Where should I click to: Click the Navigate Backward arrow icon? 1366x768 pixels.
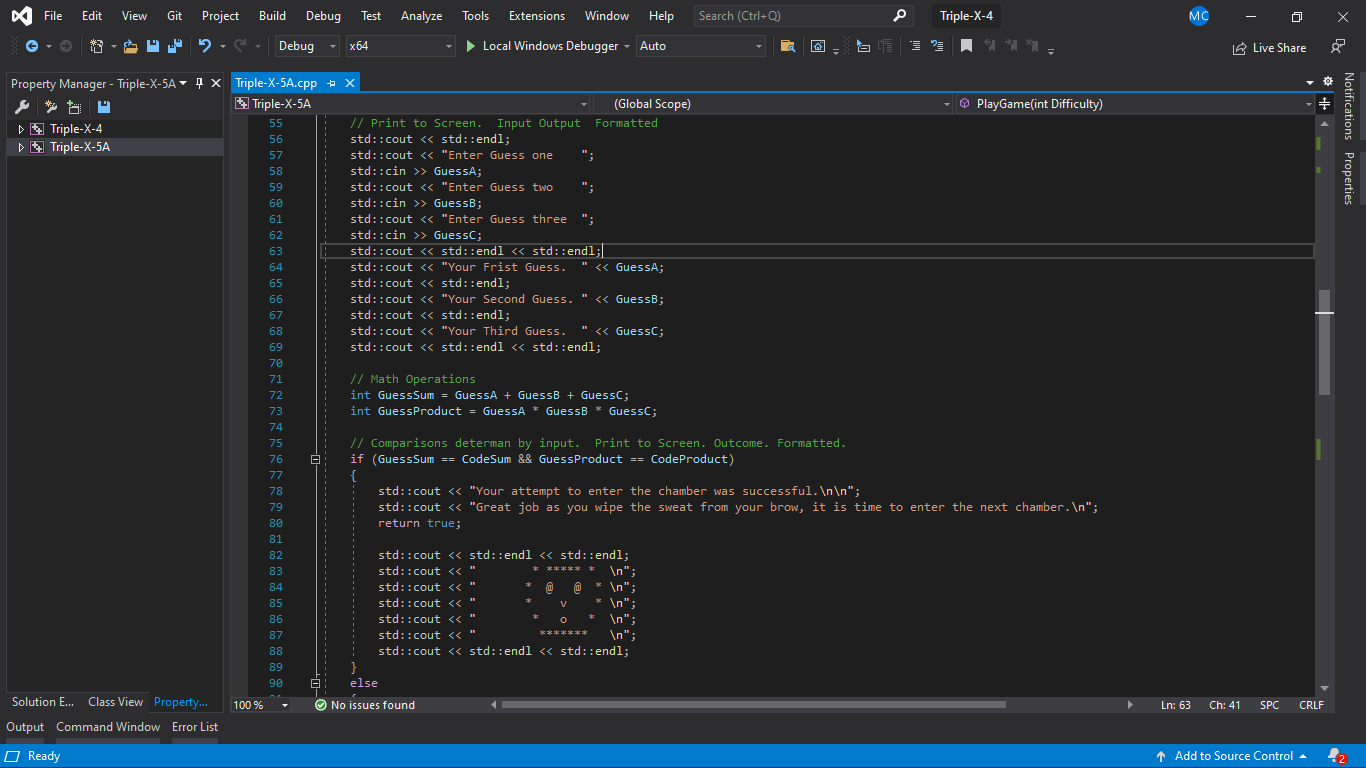tap(32, 46)
